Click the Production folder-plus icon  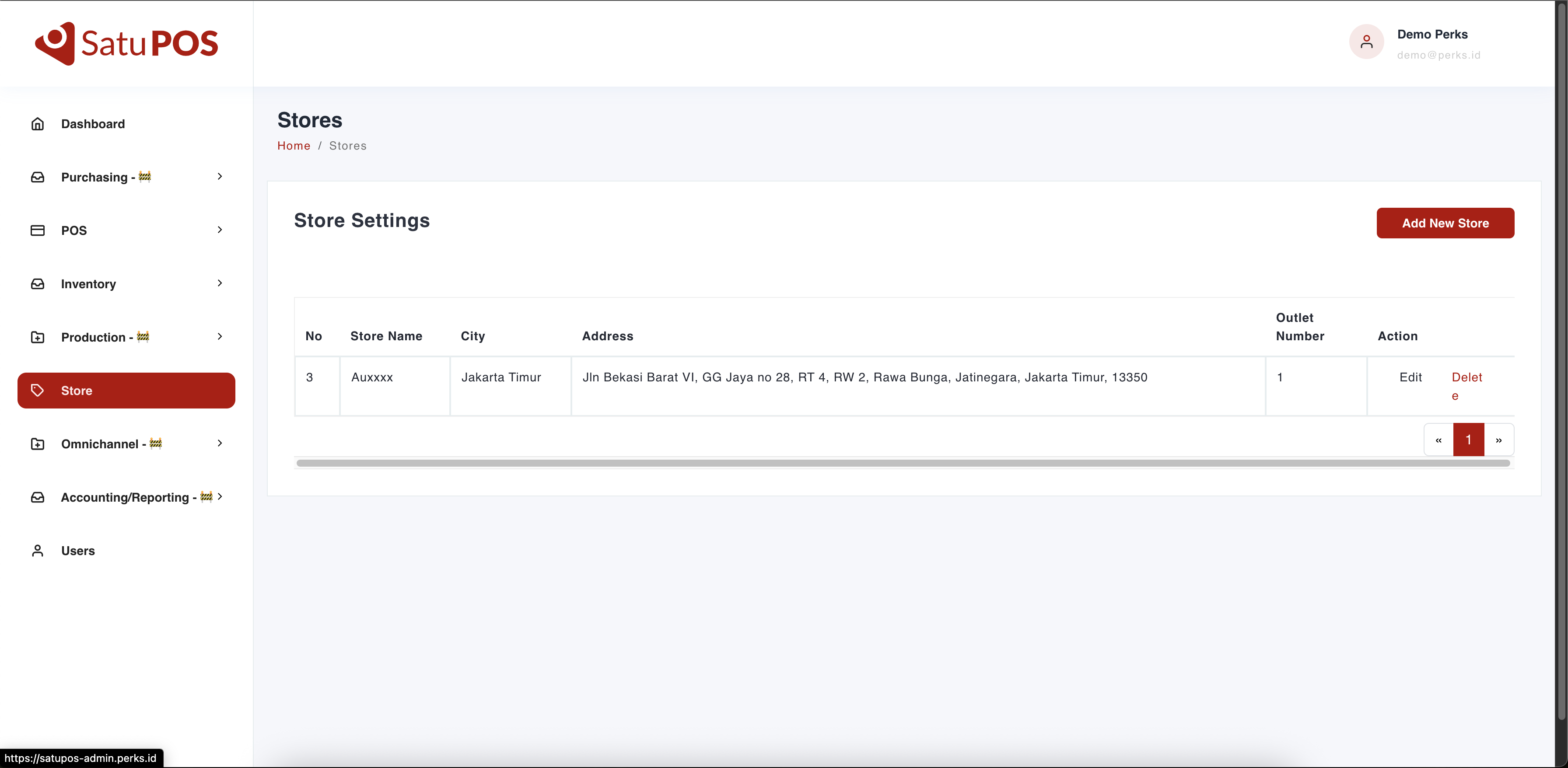(x=38, y=337)
